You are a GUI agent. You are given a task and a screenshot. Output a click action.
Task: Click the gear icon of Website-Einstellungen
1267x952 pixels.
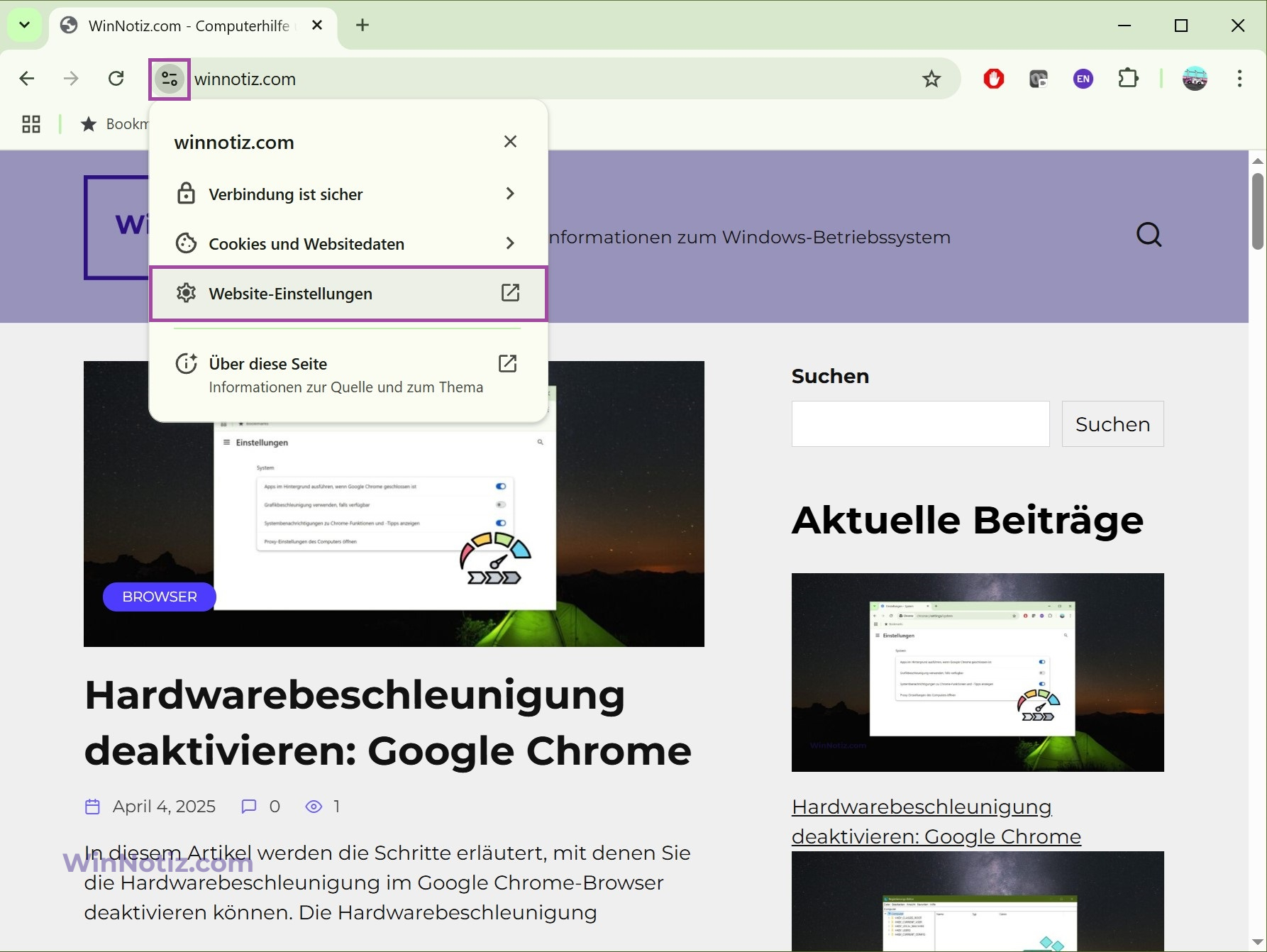click(186, 293)
